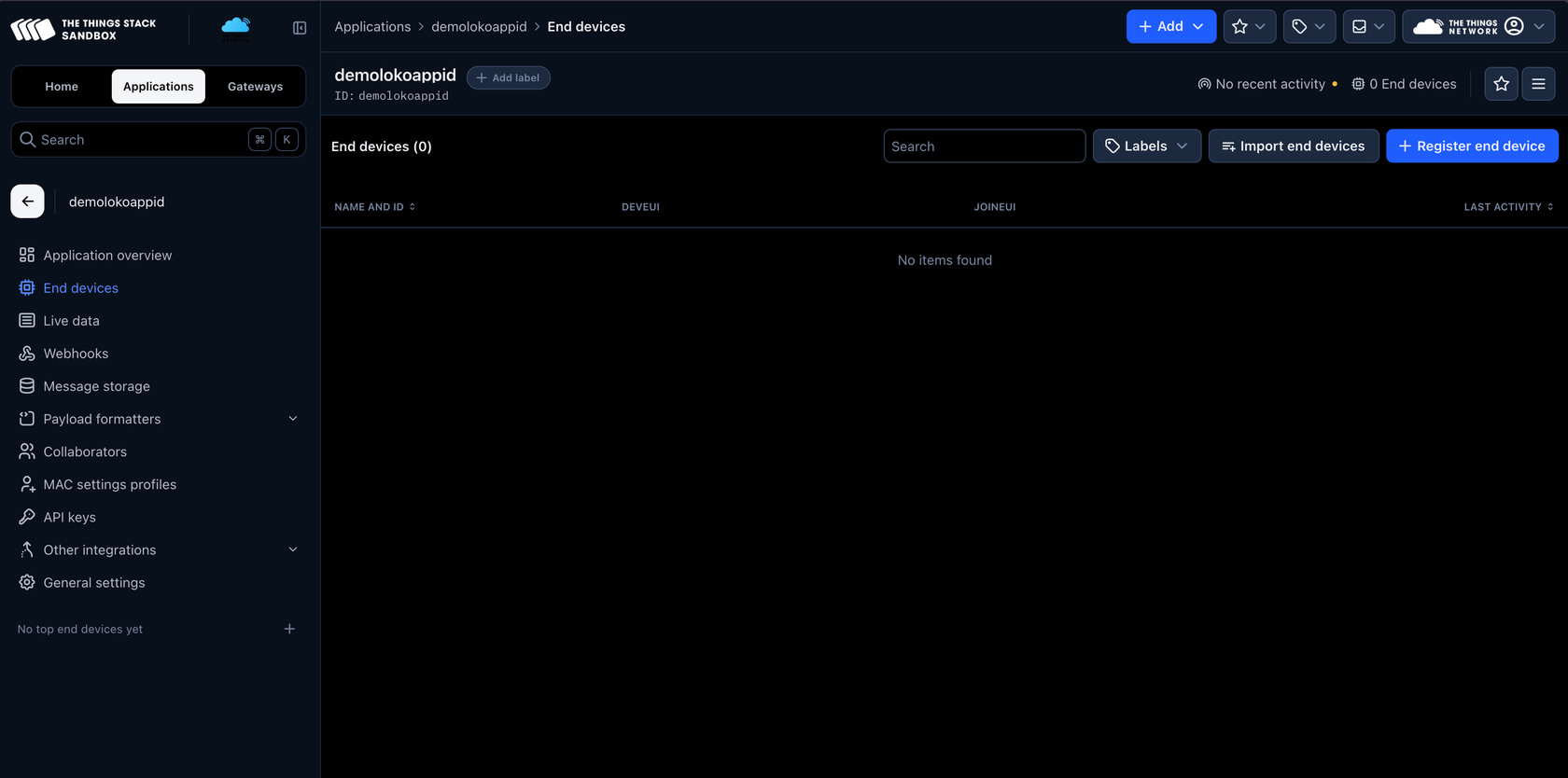Sort the table by Last Activity column
This screenshot has width=1568, height=778.
pyautogui.click(x=1508, y=207)
